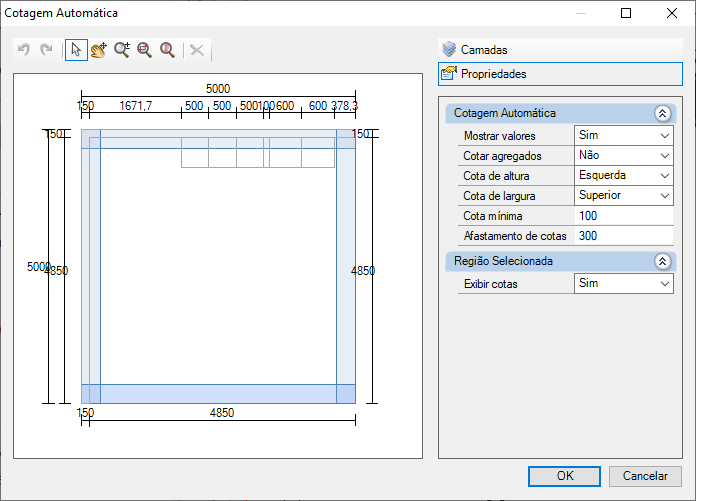Click the Afastamento de cotas value field

(624, 236)
